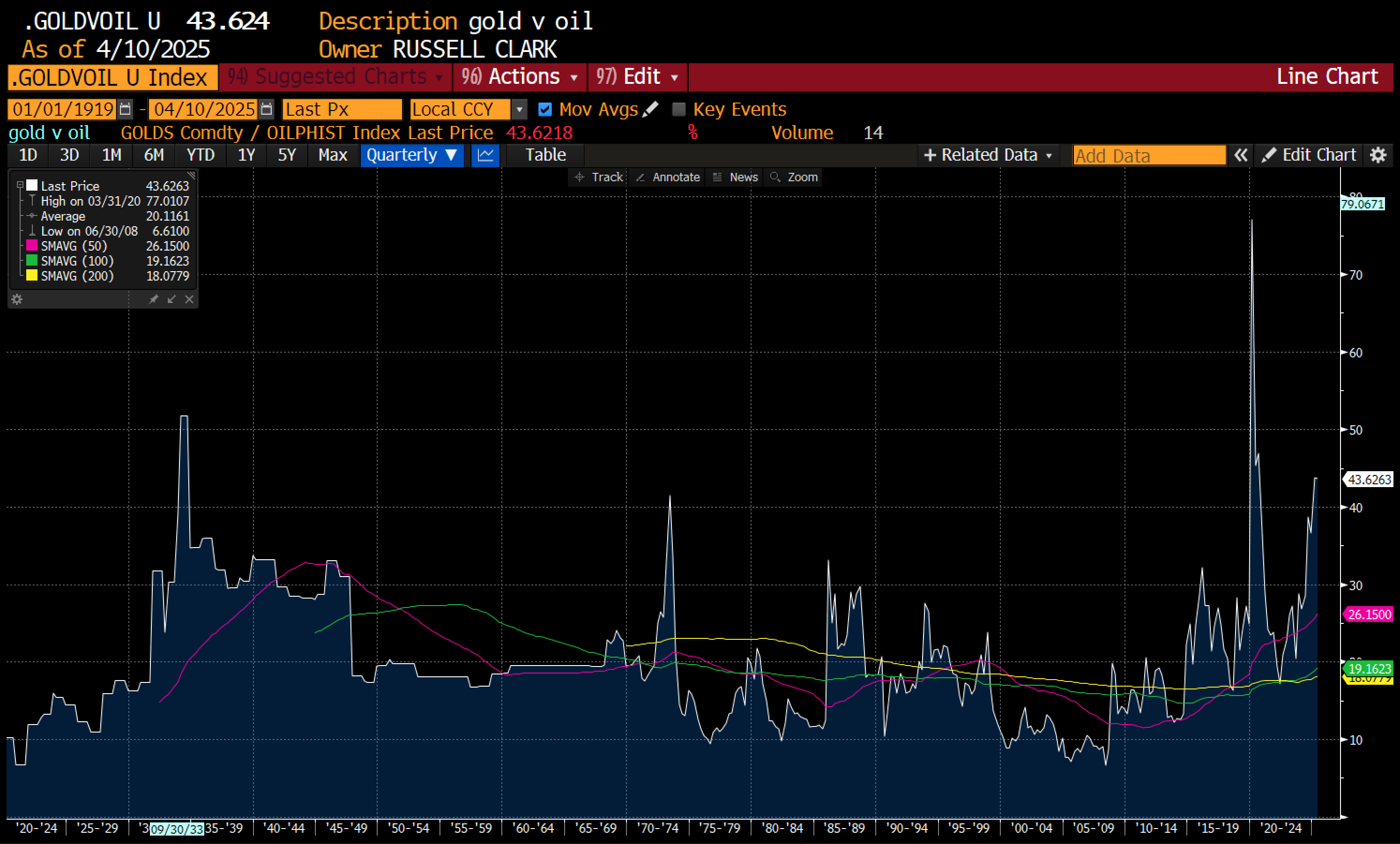Viewport: 1400px width, 844px height.
Task: Select the YTD range tab
Action: [x=200, y=155]
